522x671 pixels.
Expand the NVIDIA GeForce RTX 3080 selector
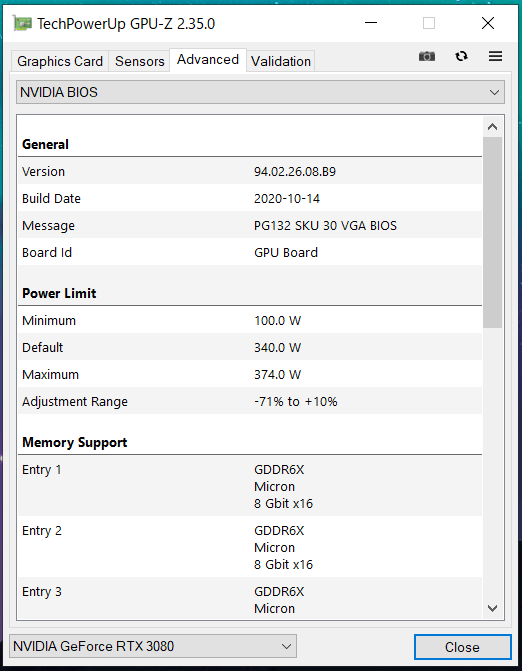[153, 646]
